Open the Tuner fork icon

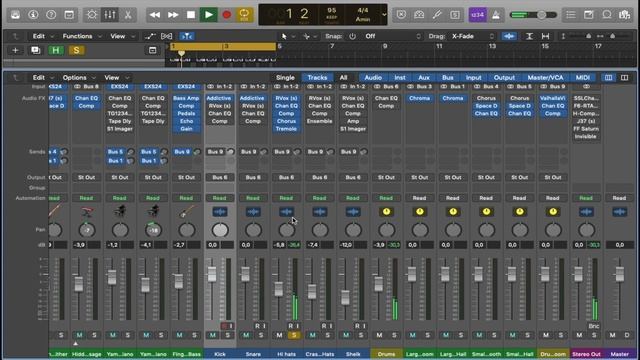point(437,15)
